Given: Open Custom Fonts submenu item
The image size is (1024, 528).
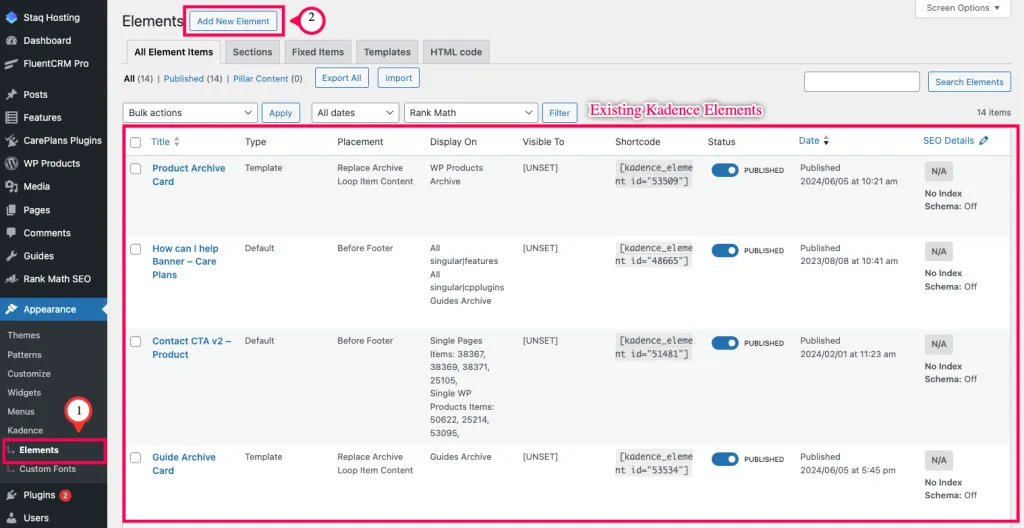Looking at the screenshot, I should 47,469.
